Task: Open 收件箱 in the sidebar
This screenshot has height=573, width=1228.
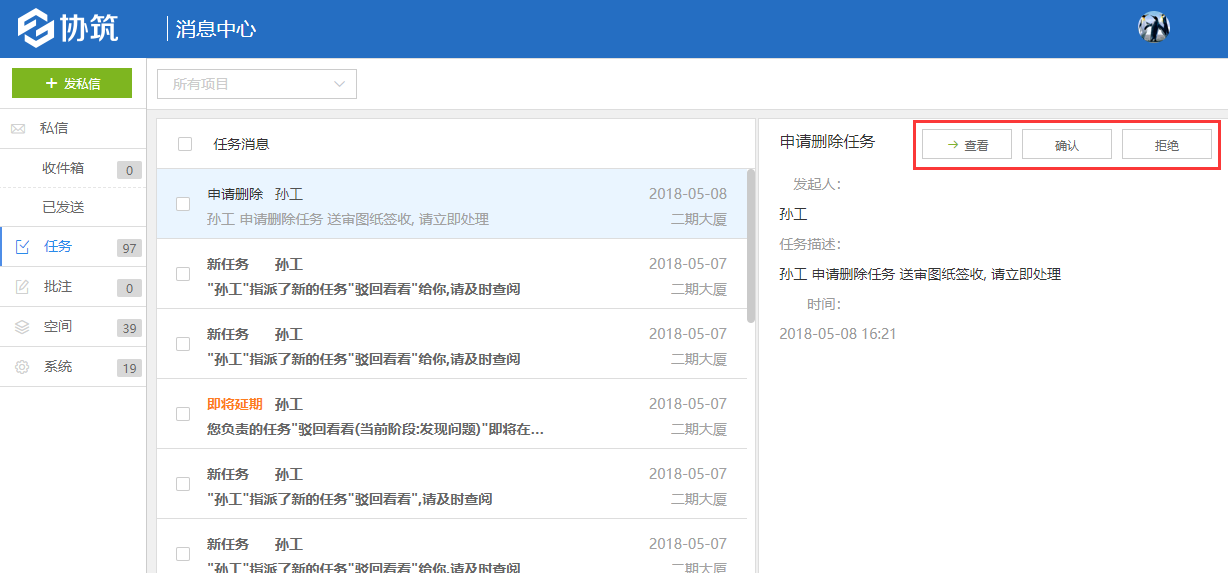Action: [x=63, y=168]
